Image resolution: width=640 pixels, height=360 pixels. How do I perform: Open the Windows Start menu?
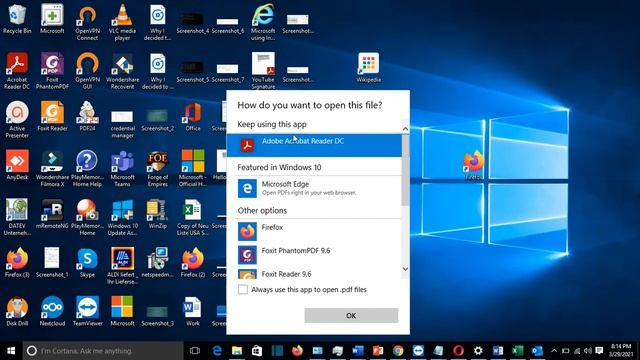pyautogui.click(x=11, y=351)
